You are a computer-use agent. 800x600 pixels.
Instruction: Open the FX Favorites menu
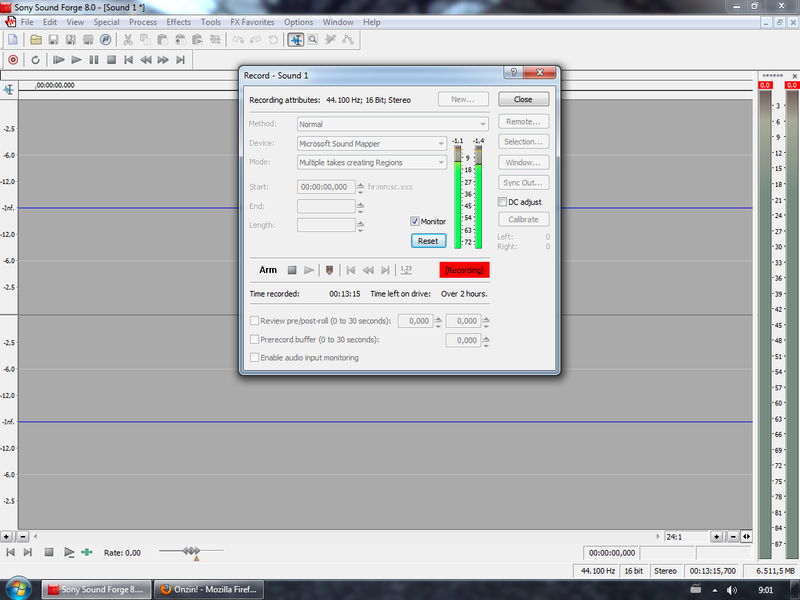[252, 22]
